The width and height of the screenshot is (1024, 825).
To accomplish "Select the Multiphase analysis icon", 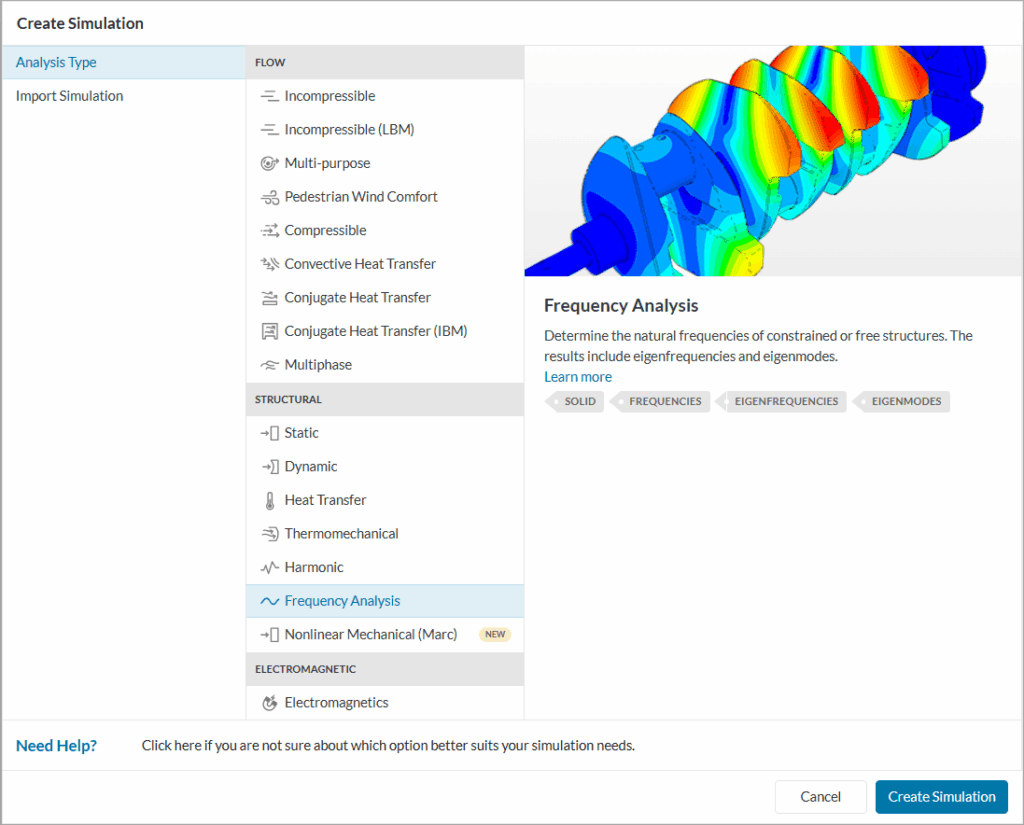I will click(x=270, y=364).
